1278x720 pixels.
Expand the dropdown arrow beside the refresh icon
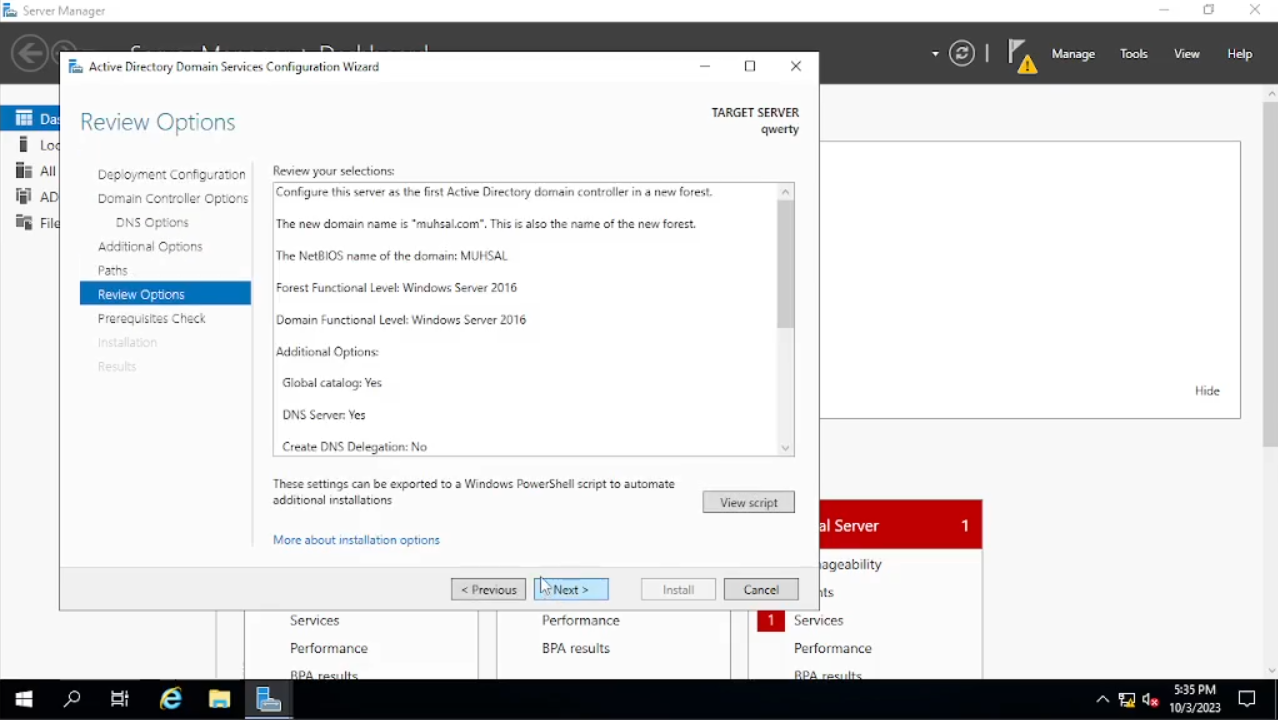(x=935, y=54)
